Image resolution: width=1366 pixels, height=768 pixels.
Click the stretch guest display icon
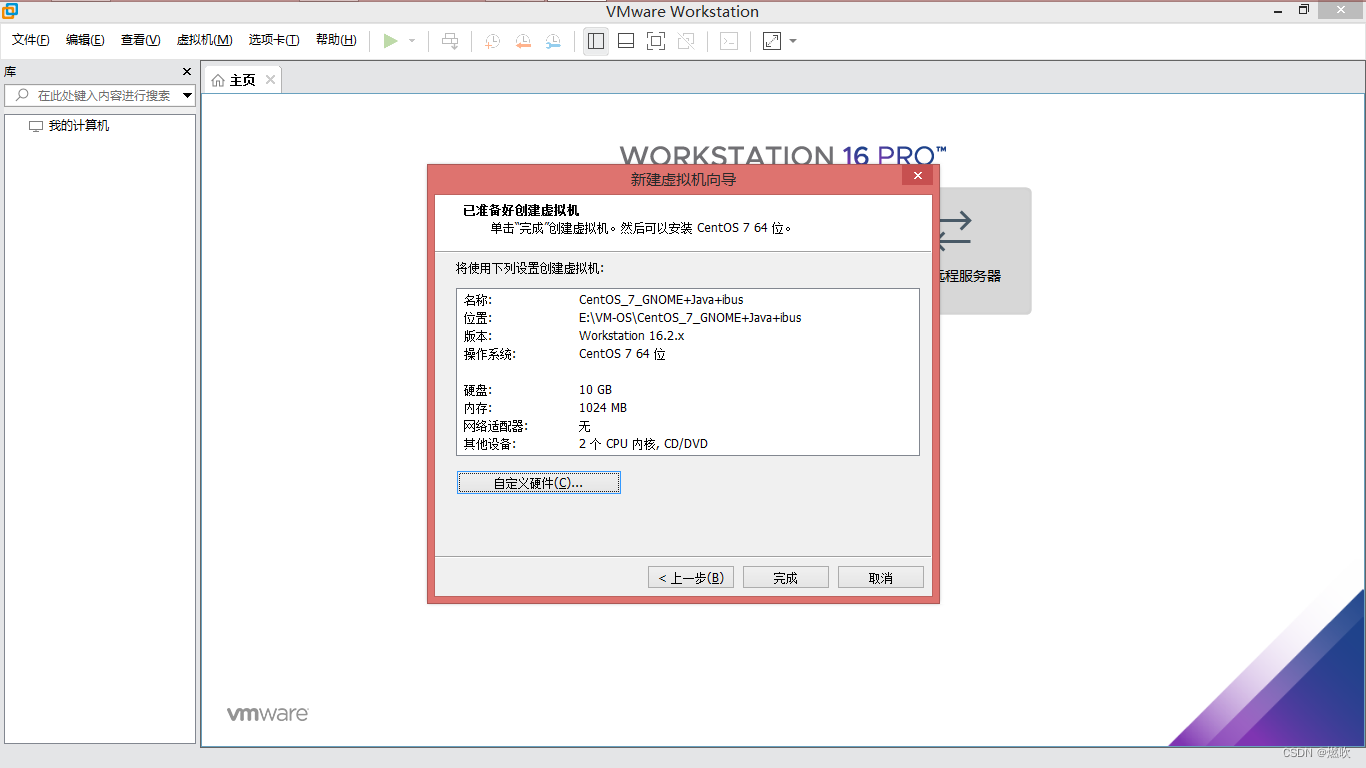click(x=772, y=41)
